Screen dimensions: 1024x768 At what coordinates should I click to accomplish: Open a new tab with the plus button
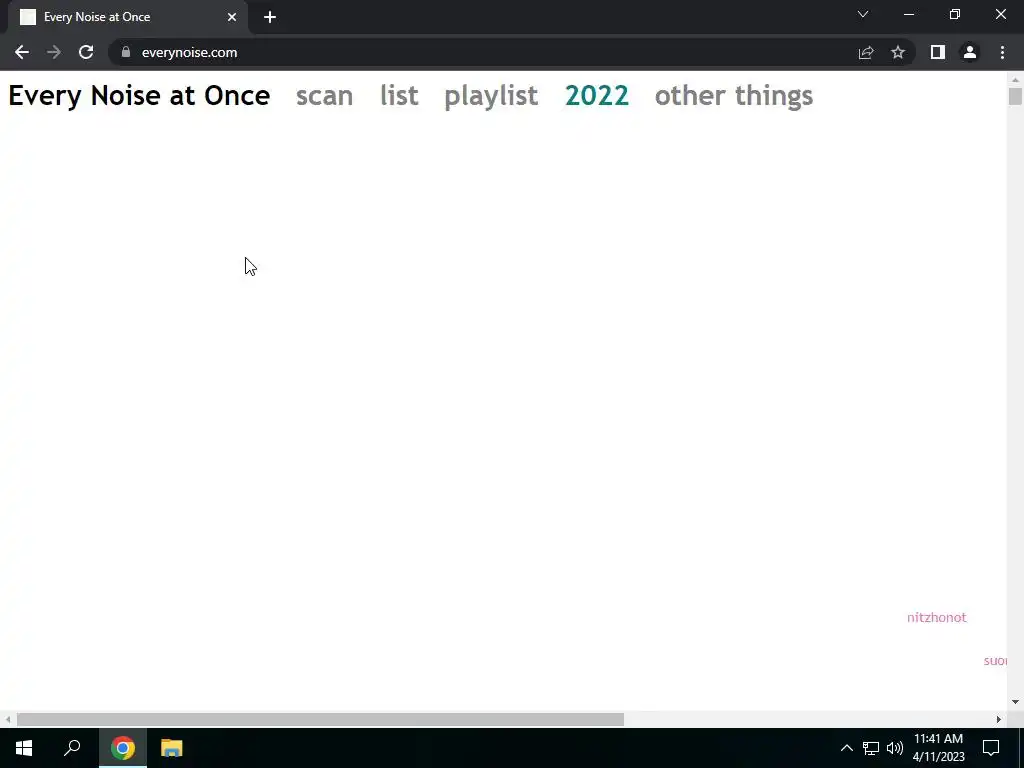coord(270,17)
